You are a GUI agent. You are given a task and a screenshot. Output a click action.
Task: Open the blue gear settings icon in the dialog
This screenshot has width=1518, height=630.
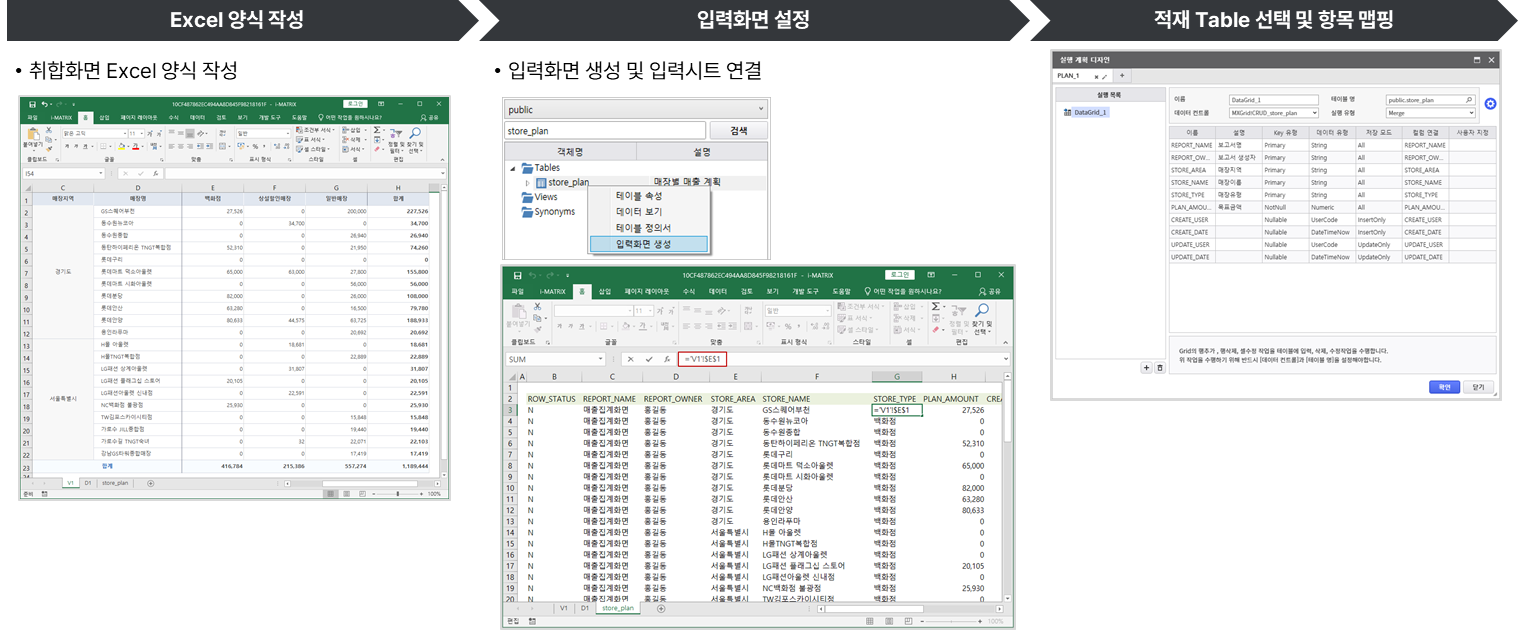(1490, 104)
